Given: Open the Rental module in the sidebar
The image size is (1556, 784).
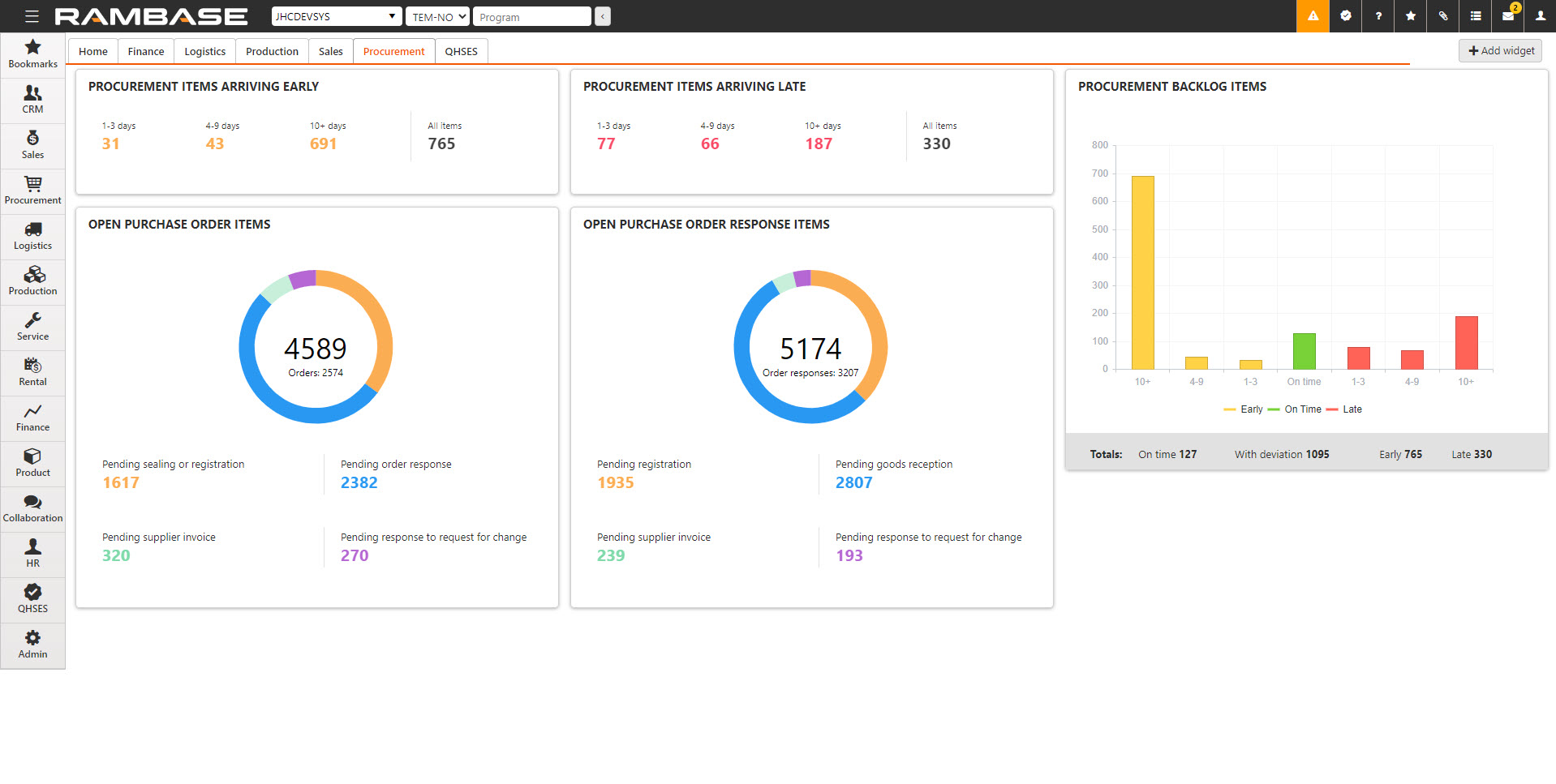Looking at the screenshot, I should 32,373.
